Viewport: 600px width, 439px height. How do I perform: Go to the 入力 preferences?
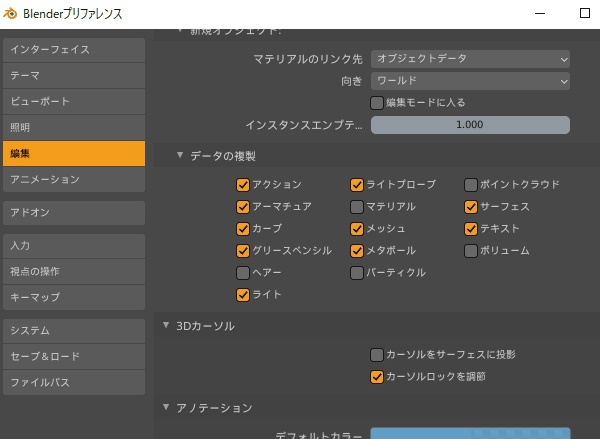click(x=74, y=246)
